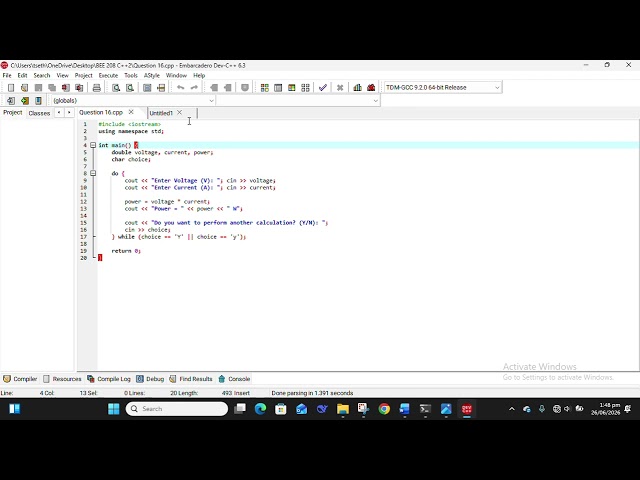The height and width of the screenshot is (480, 640).
Task: Click the Delete Profiling Information icon
Action: tap(371, 88)
